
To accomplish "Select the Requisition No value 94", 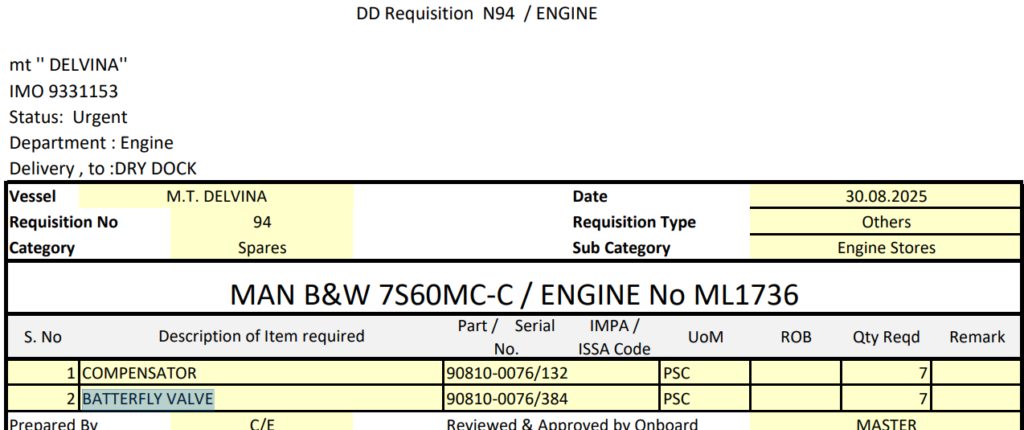I will [262, 222].
